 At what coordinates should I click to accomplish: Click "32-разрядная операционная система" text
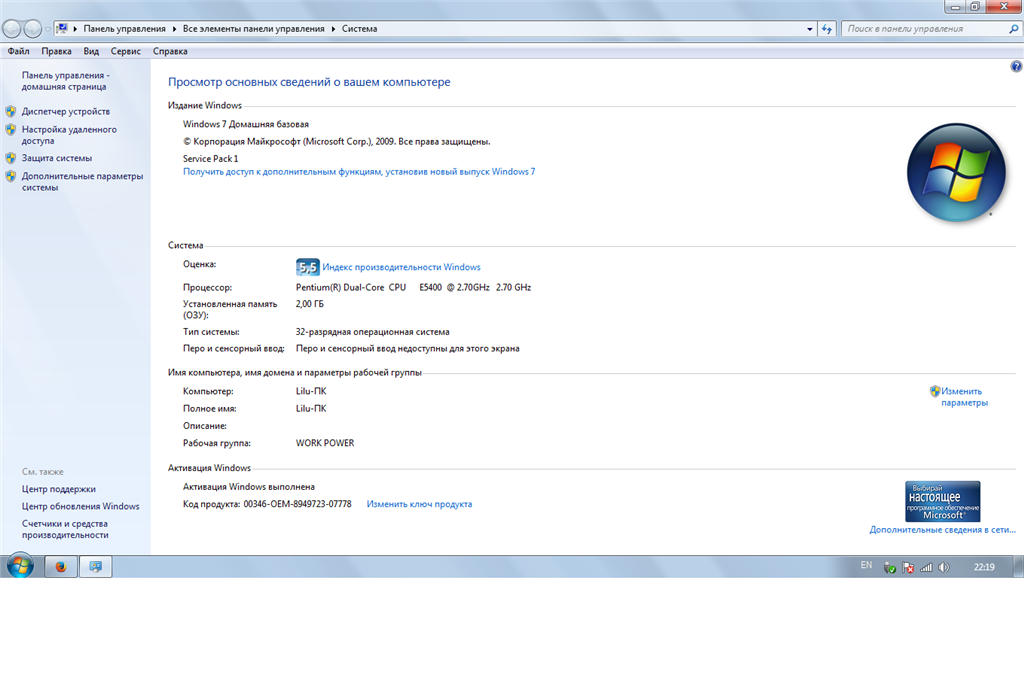coord(372,332)
